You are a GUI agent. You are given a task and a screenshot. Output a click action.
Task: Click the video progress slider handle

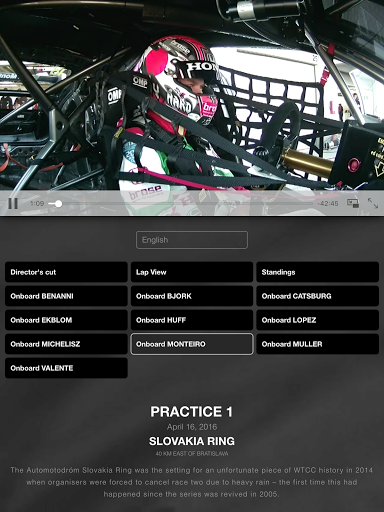[x=58, y=203]
